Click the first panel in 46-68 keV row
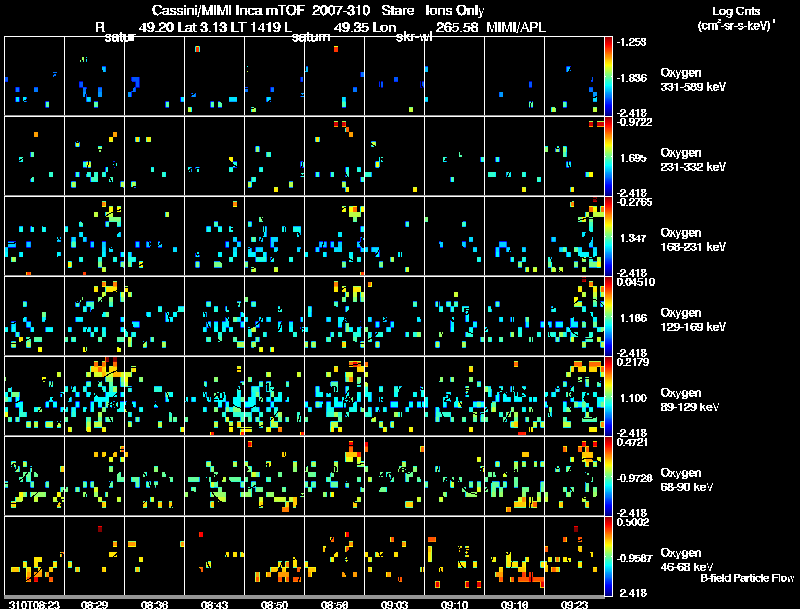 pos(34,556)
